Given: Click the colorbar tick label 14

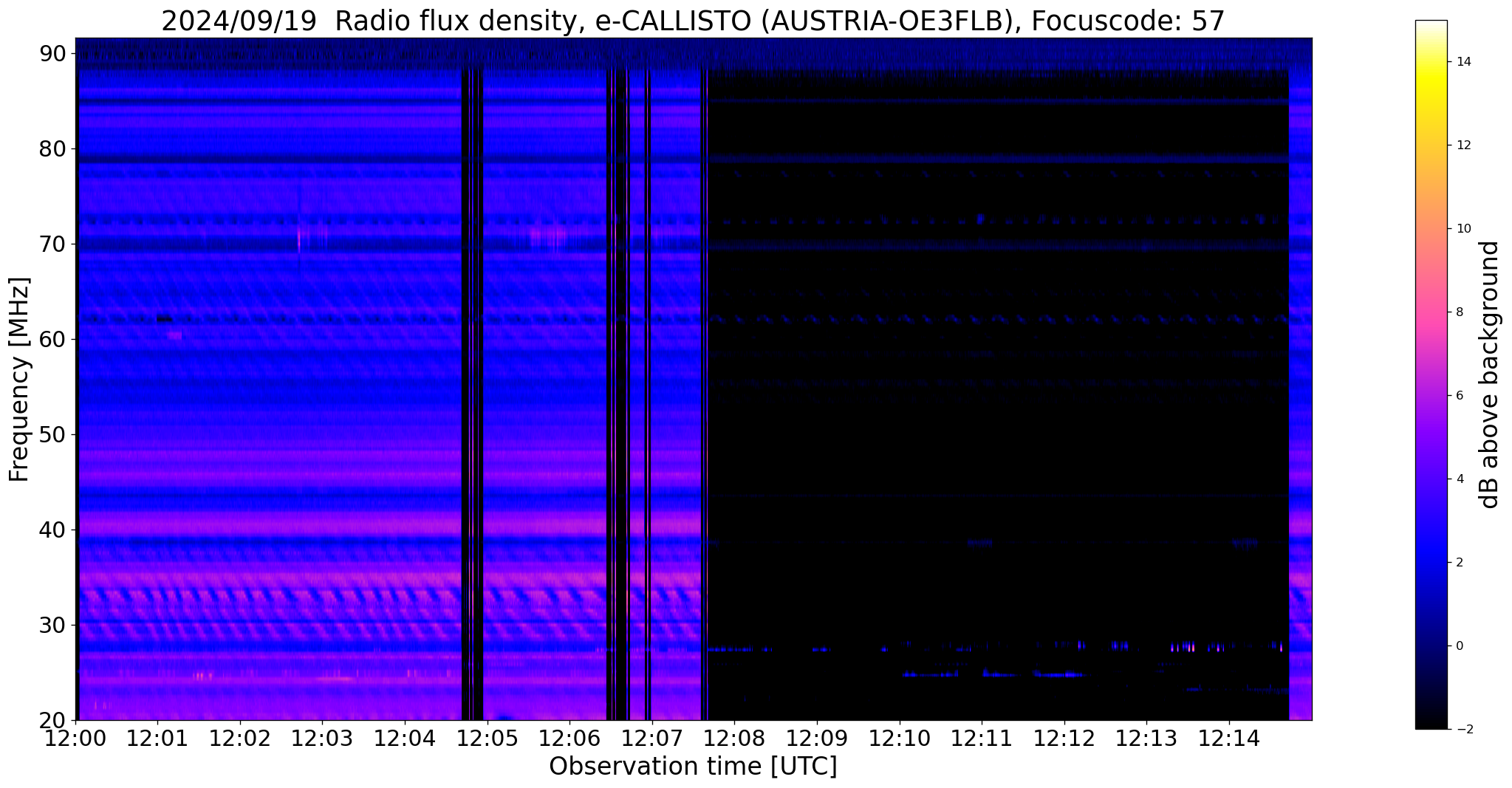Looking at the screenshot, I should coord(1463,62).
